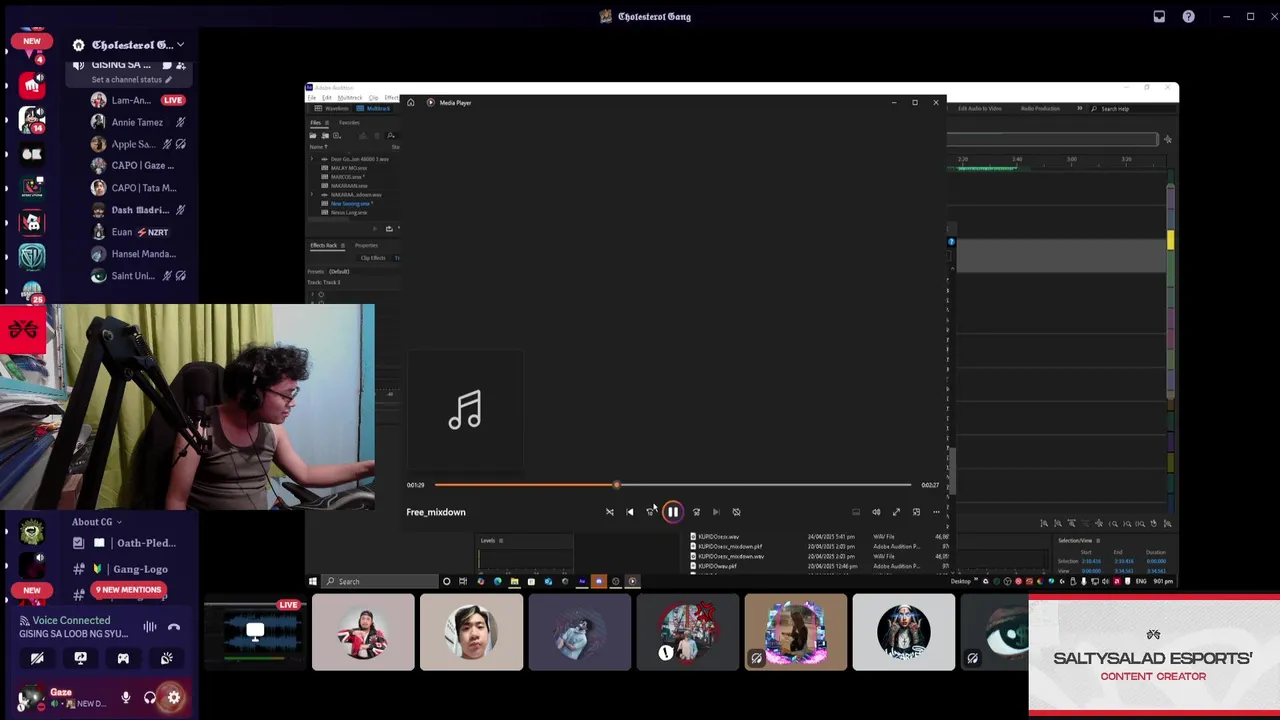
Task: Select KUPIDOwav.pkf in the file list
Action: point(717,566)
